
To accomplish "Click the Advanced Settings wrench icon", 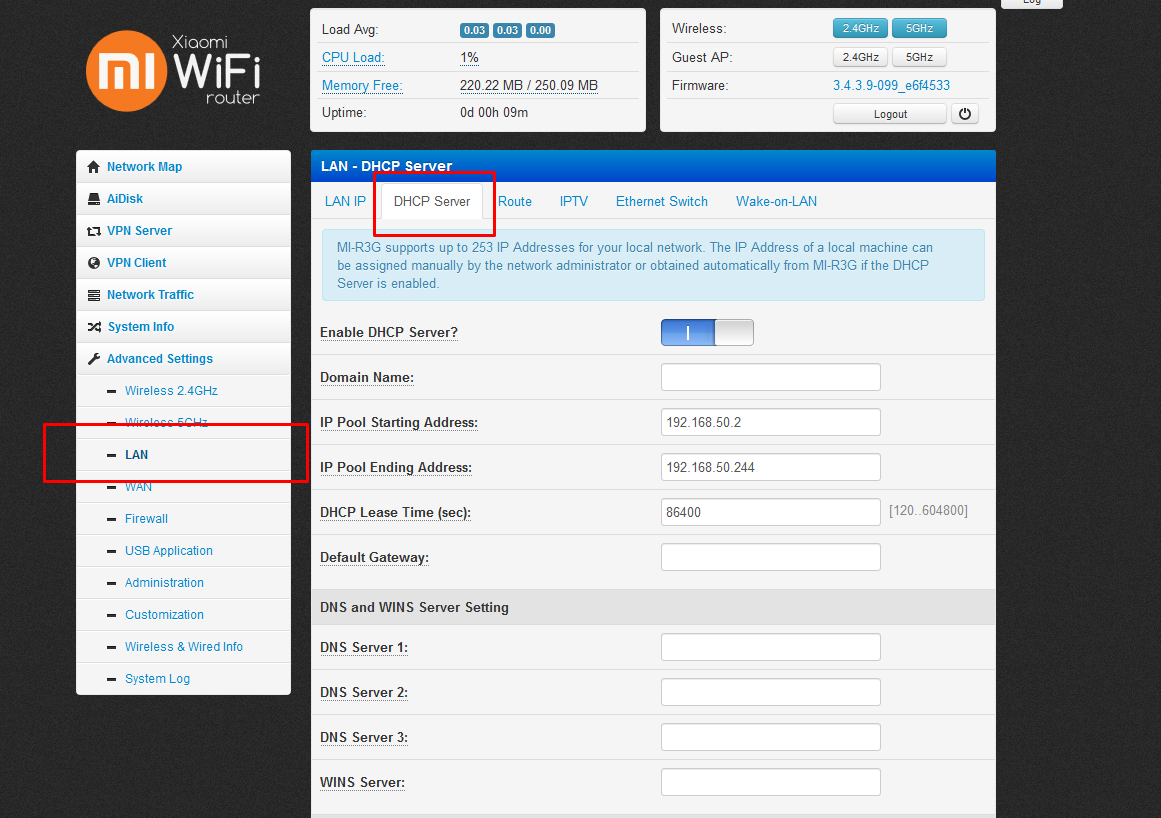I will (94, 359).
